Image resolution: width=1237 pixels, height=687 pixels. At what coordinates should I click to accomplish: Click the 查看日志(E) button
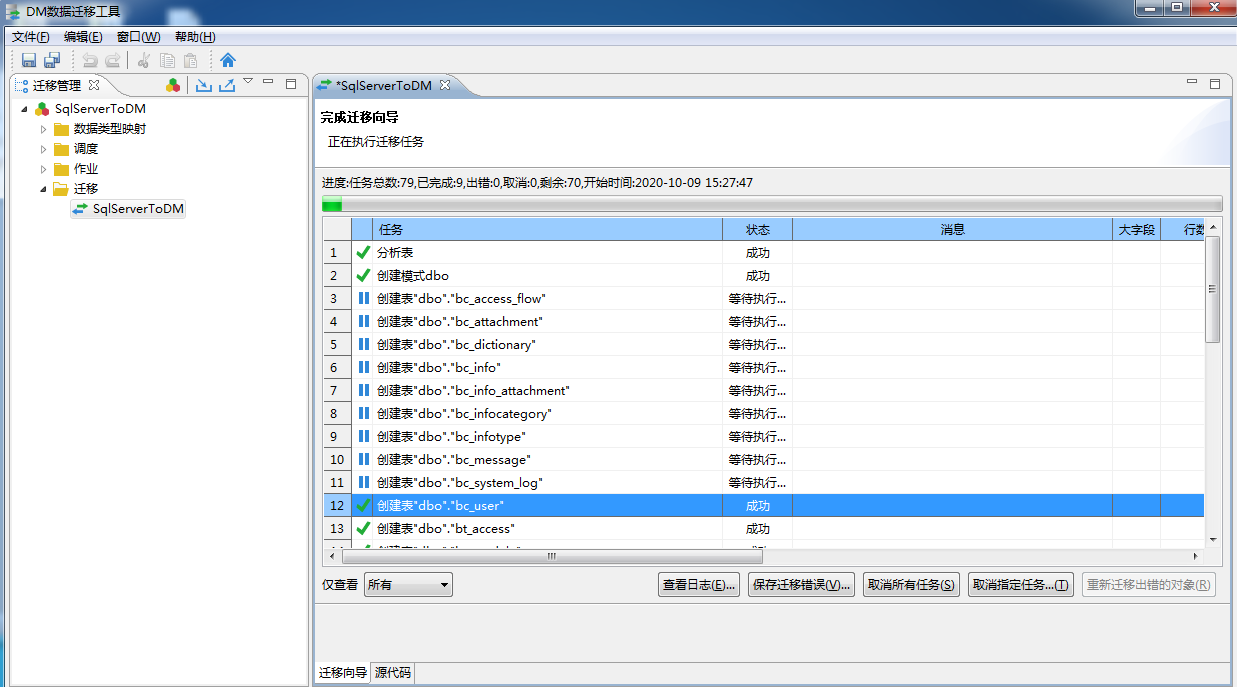[698, 584]
